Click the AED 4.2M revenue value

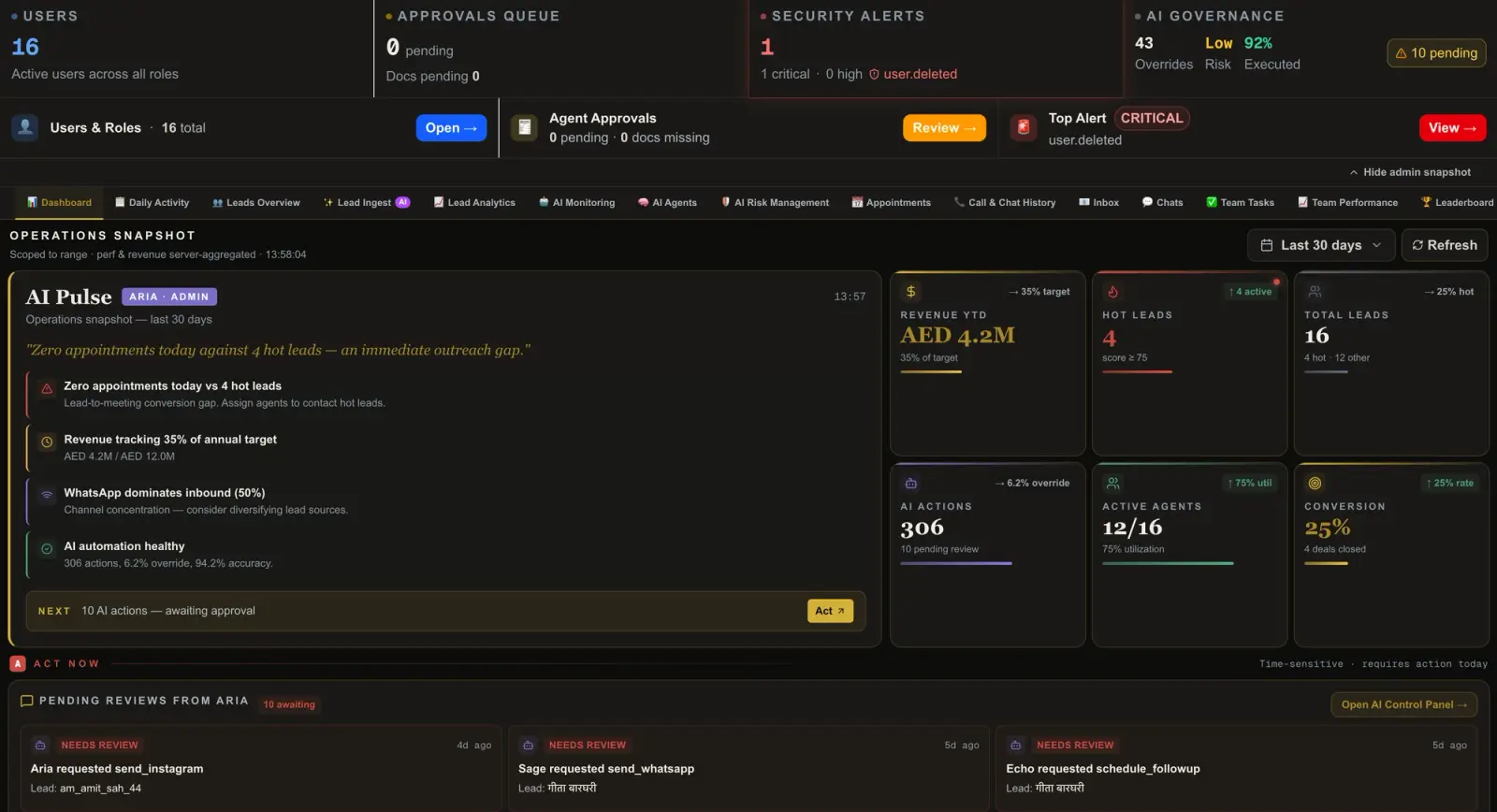click(x=957, y=336)
